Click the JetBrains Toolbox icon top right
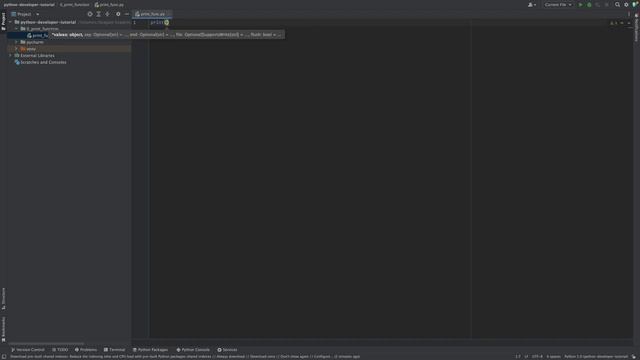The image size is (640, 360). [x=635, y=4]
